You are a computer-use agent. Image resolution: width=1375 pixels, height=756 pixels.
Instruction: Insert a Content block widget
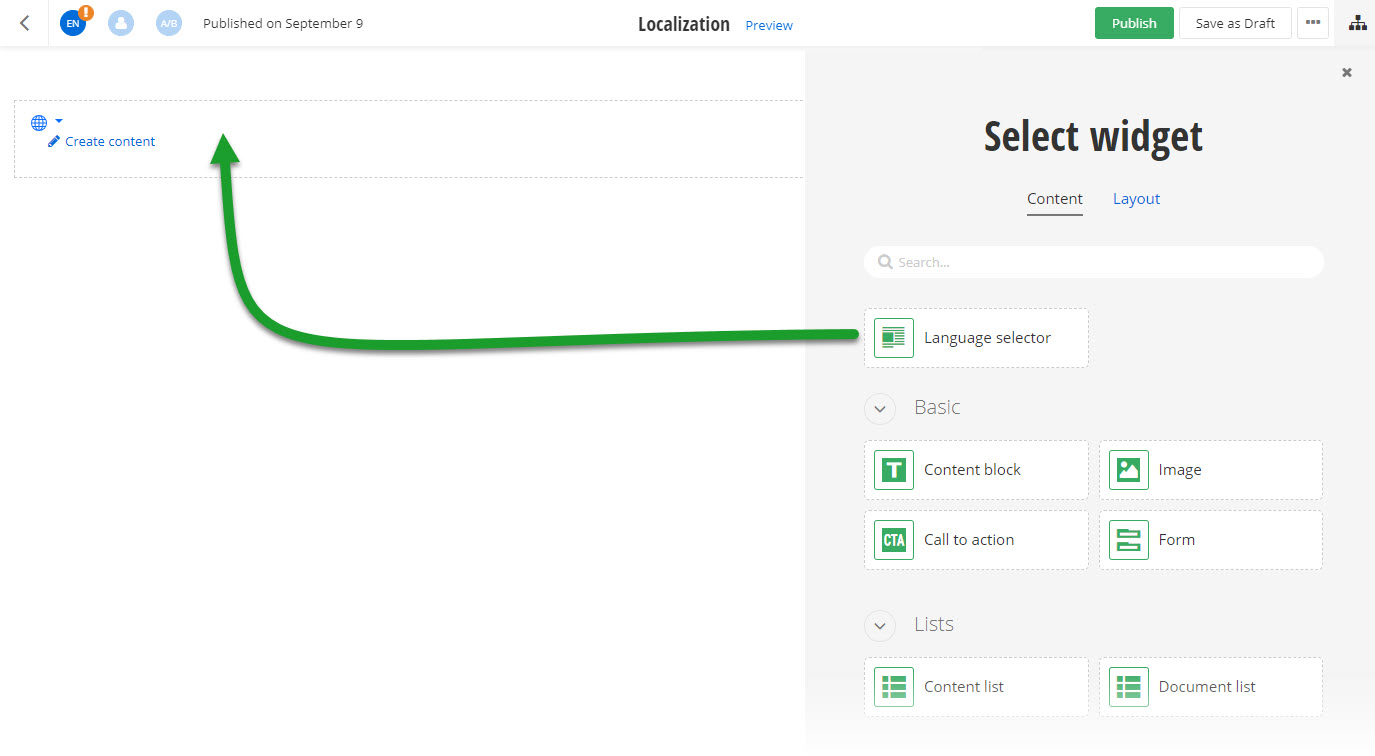975,469
